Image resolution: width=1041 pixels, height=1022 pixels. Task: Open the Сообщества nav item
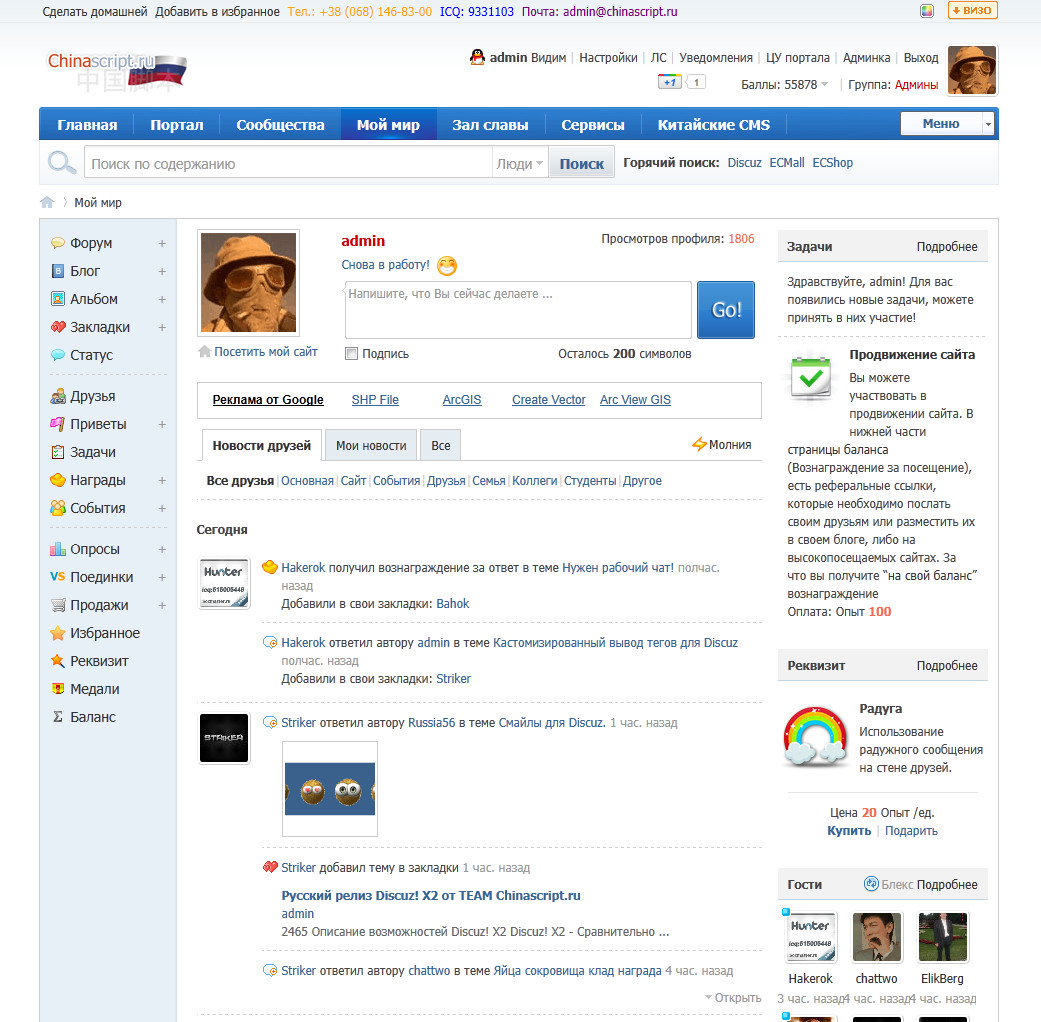click(280, 125)
